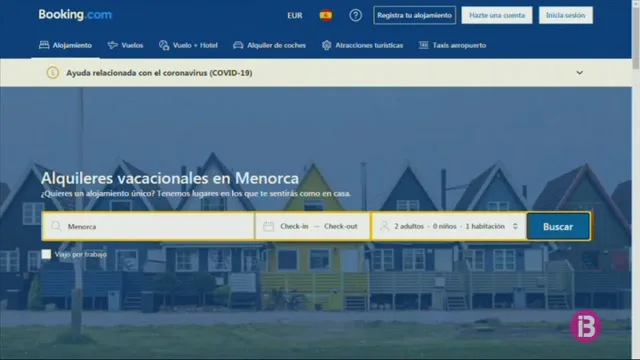Expand the COVID-19 help banner chevron
The height and width of the screenshot is (360, 640).
tap(580, 73)
